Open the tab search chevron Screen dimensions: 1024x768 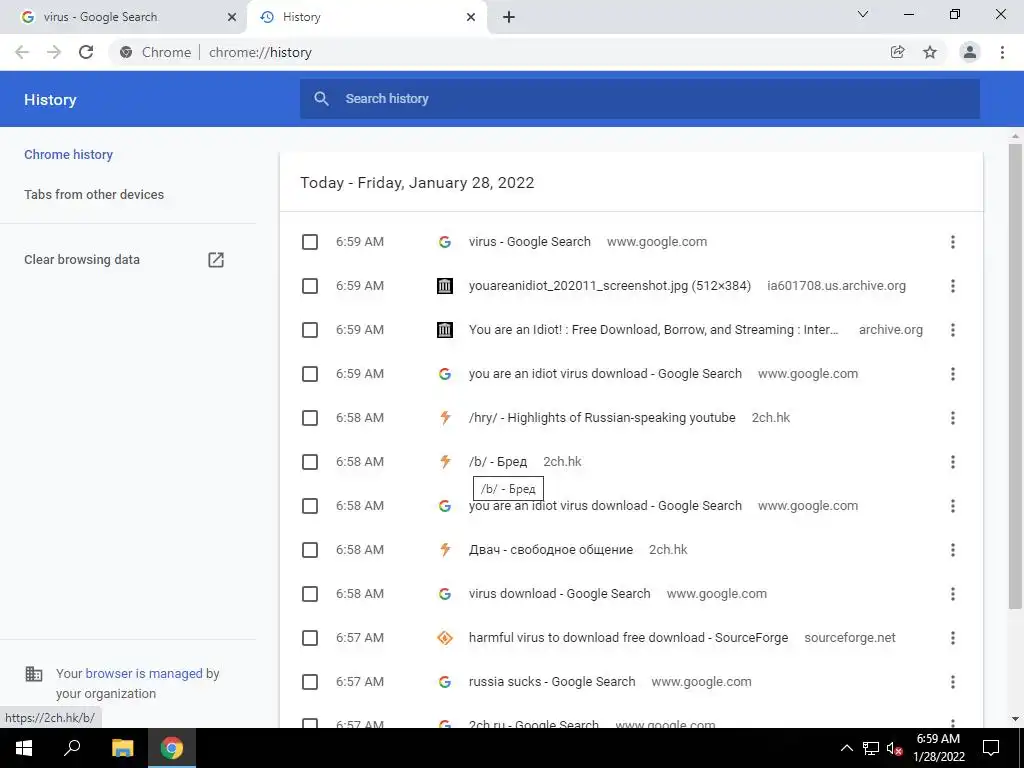(x=863, y=14)
